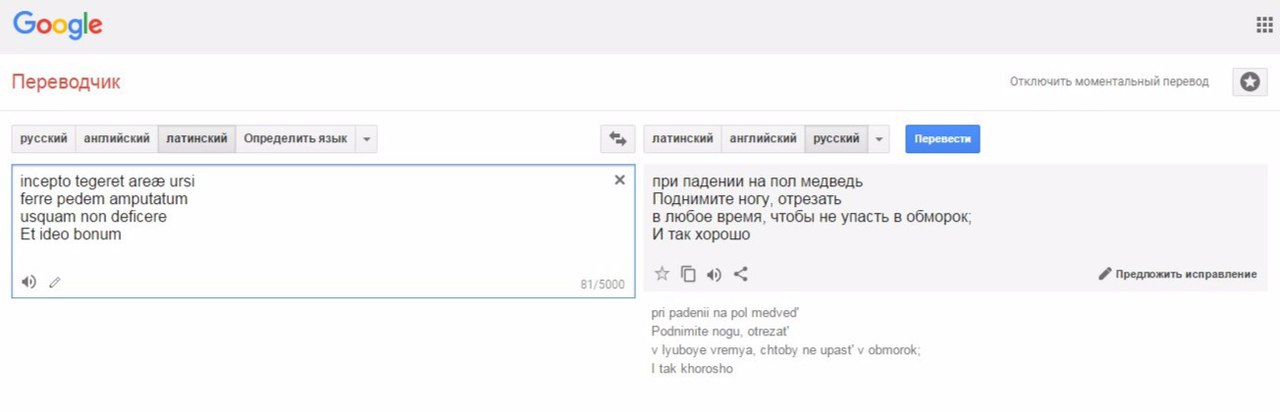Click Отключить моментальный перевод link
This screenshot has width=1280, height=412.
(x=1109, y=82)
